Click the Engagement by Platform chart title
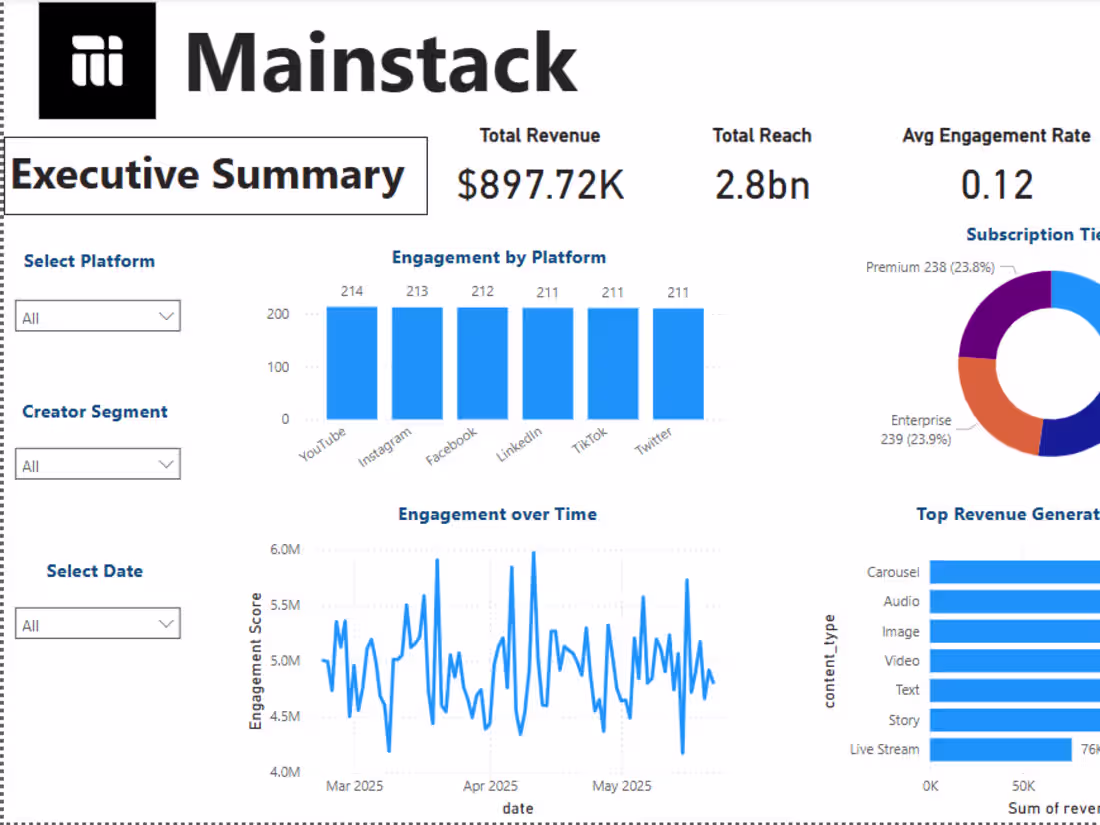This screenshot has height=825, width=1100. (499, 257)
